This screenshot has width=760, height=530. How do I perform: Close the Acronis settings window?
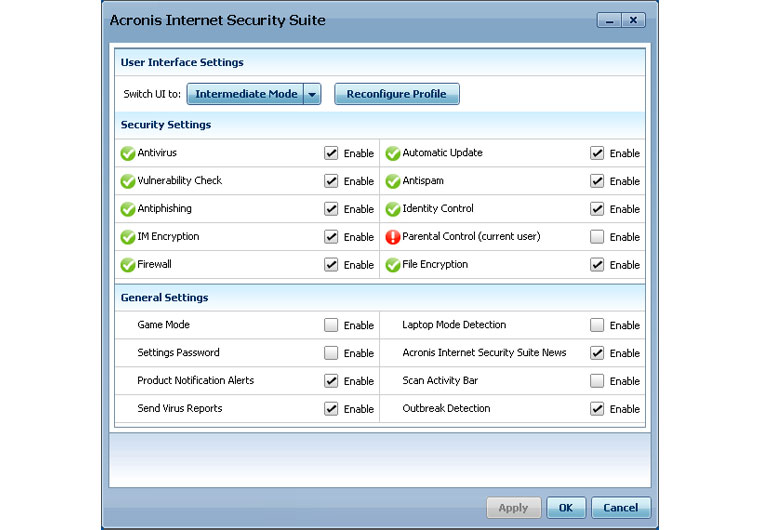point(633,20)
